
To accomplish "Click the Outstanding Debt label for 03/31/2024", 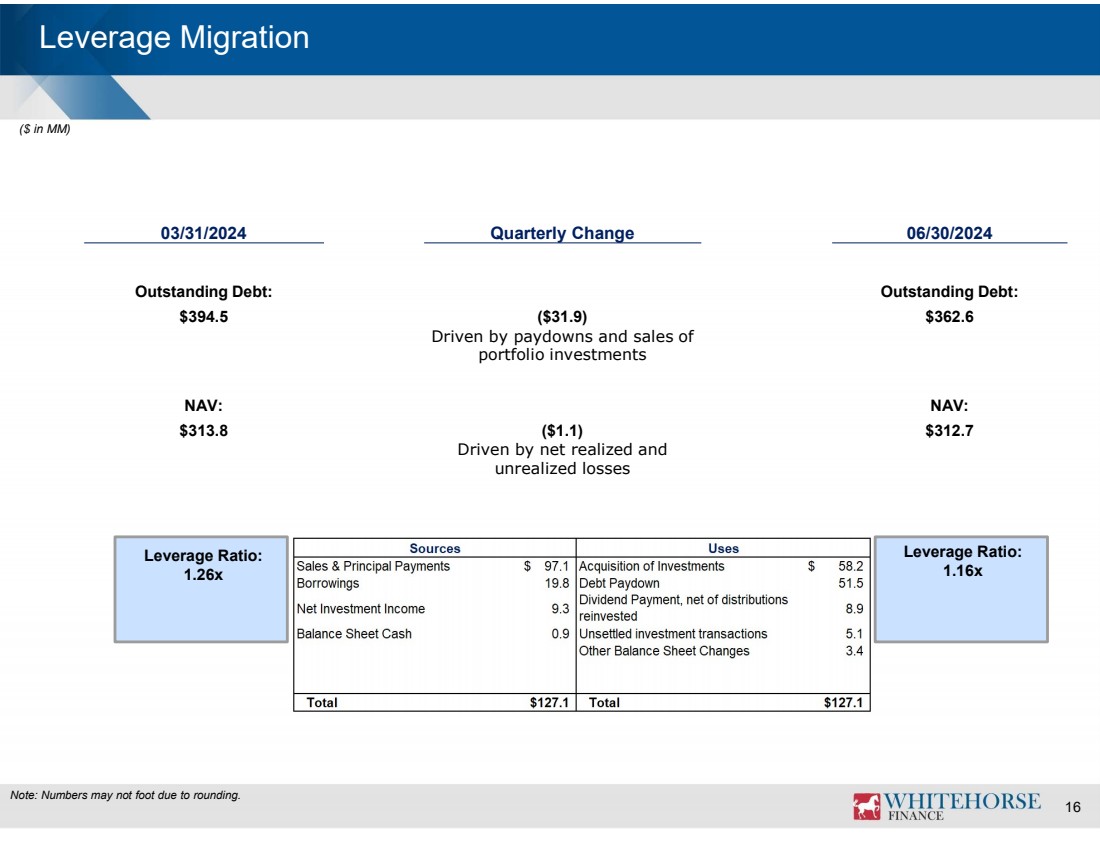I will [203, 291].
